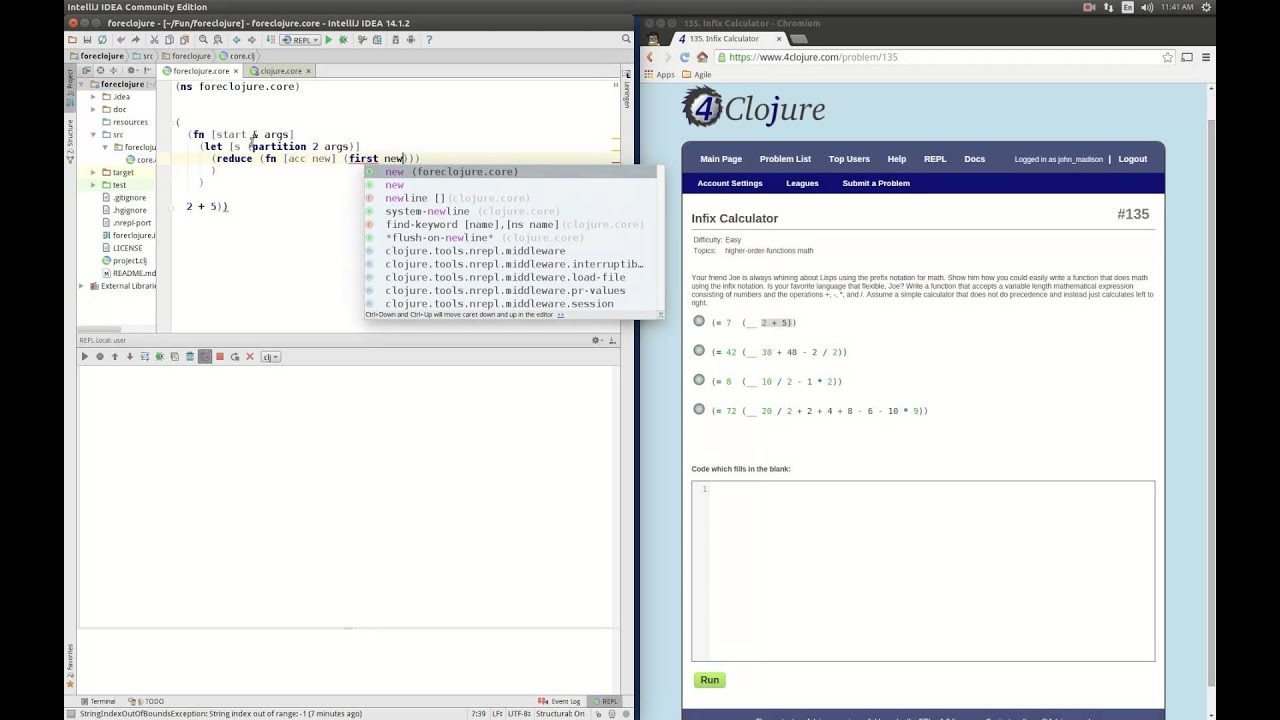The height and width of the screenshot is (720, 1280).
Task: Open Problem List link on 4Clojure
Action: click(x=785, y=159)
